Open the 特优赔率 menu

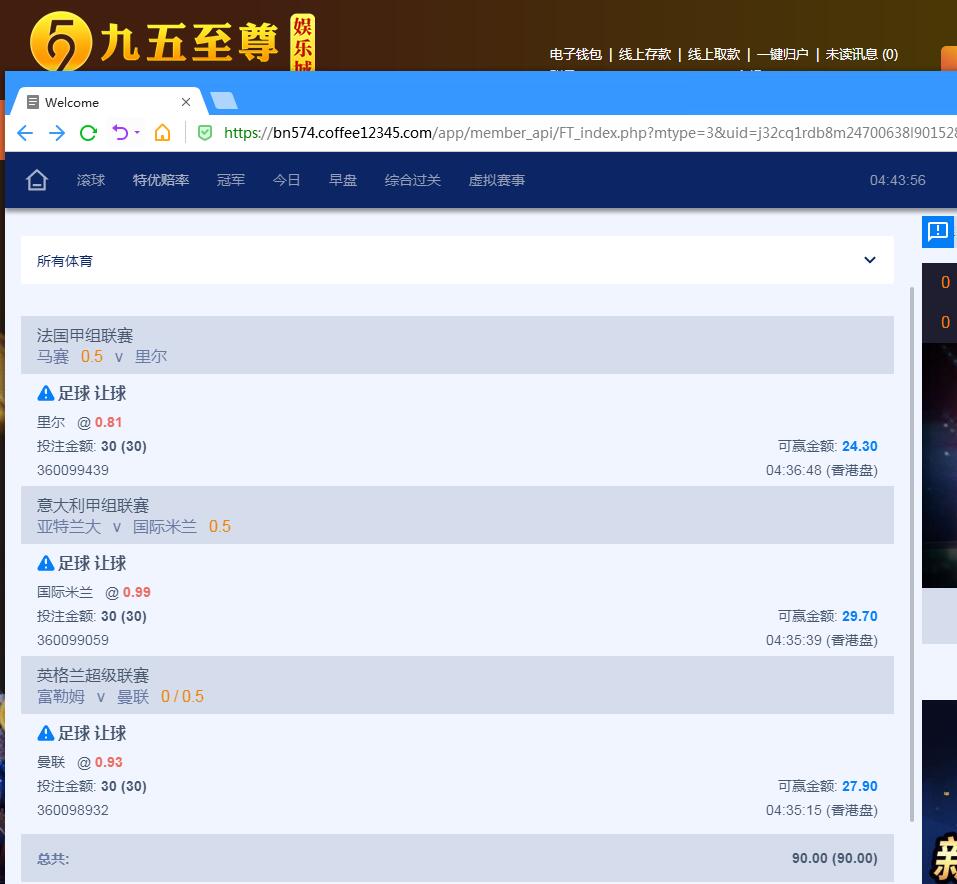(161, 180)
